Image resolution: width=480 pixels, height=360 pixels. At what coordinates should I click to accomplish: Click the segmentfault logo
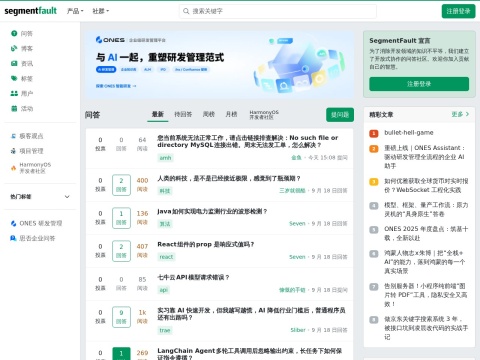click(30, 11)
